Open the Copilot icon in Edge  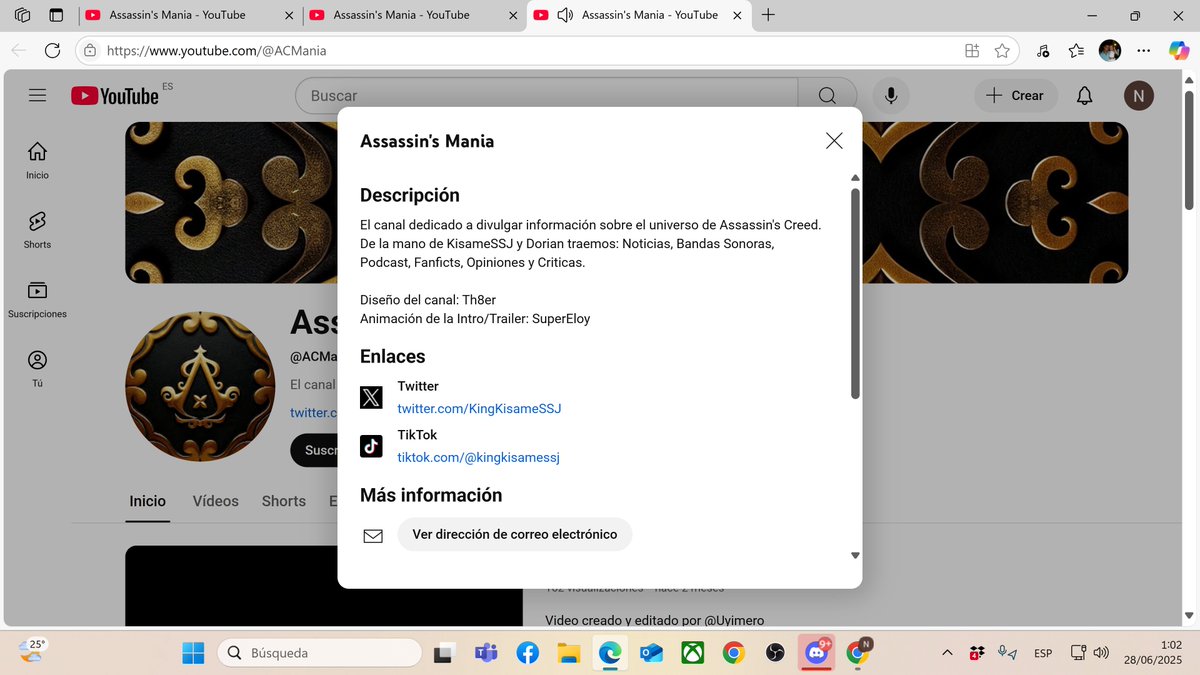click(x=1179, y=51)
